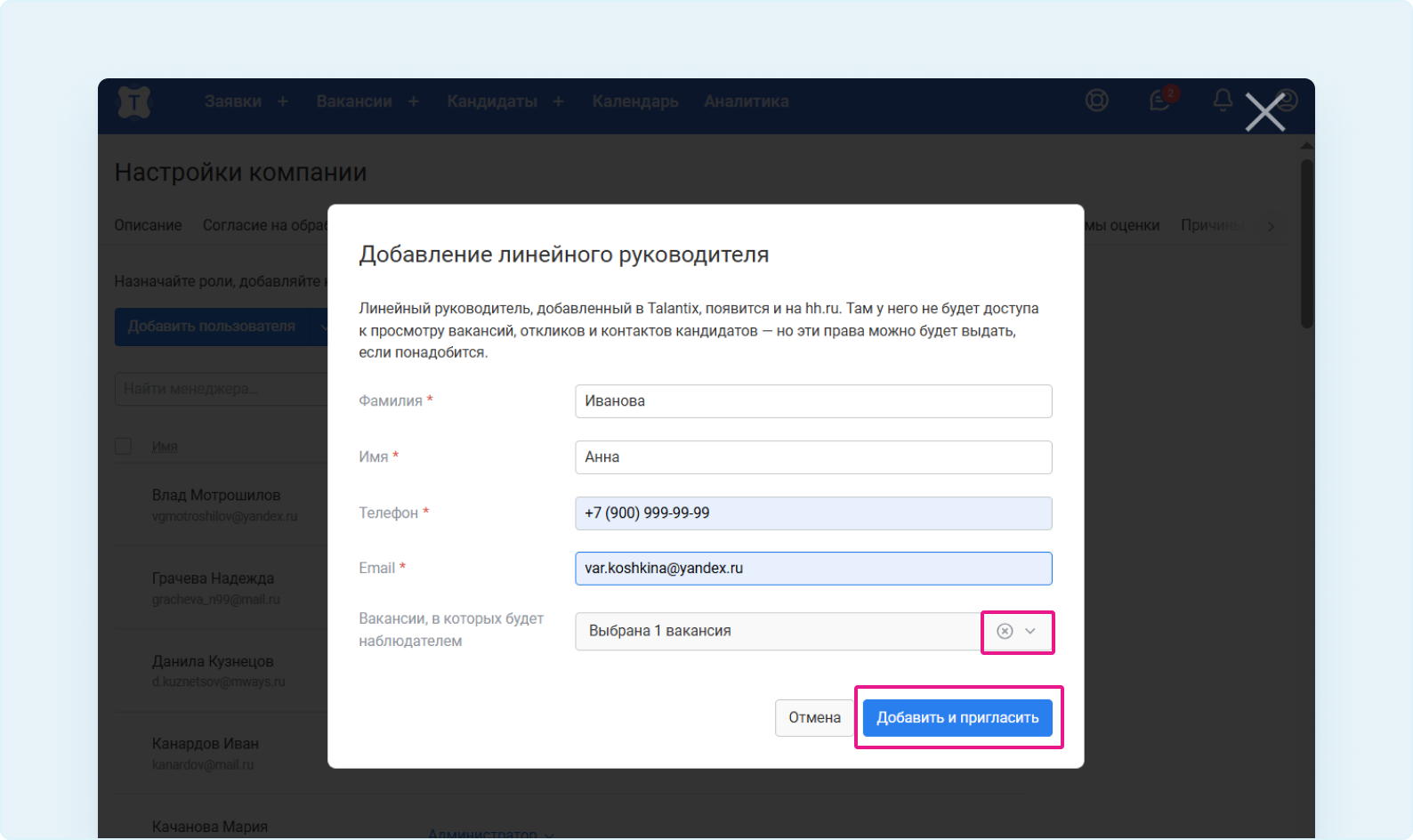Click into the Email input field
Image resolution: width=1413 pixels, height=840 pixels.
point(812,569)
